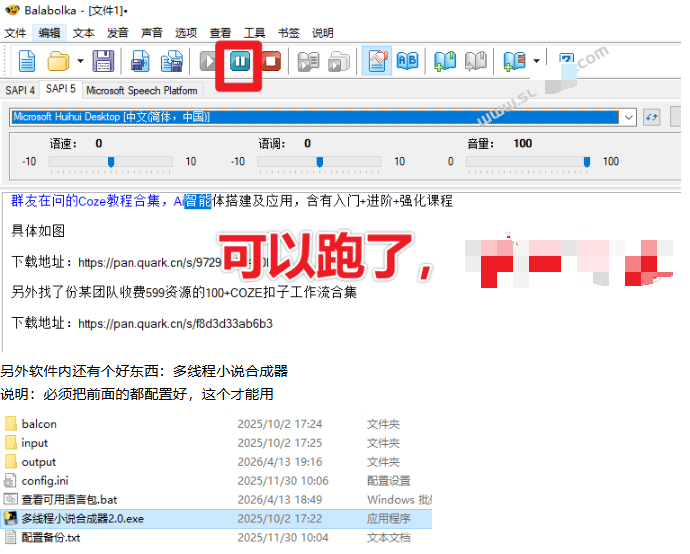690x554 pixels.
Task: Click the Save audio file icon
Action: point(140,61)
